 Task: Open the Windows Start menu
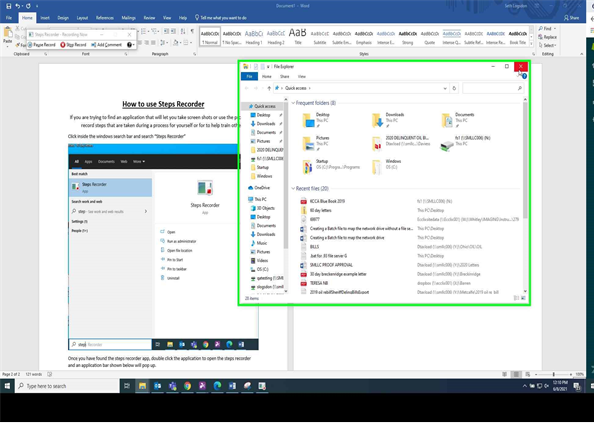pyautogui.click(x=7, y=386)
